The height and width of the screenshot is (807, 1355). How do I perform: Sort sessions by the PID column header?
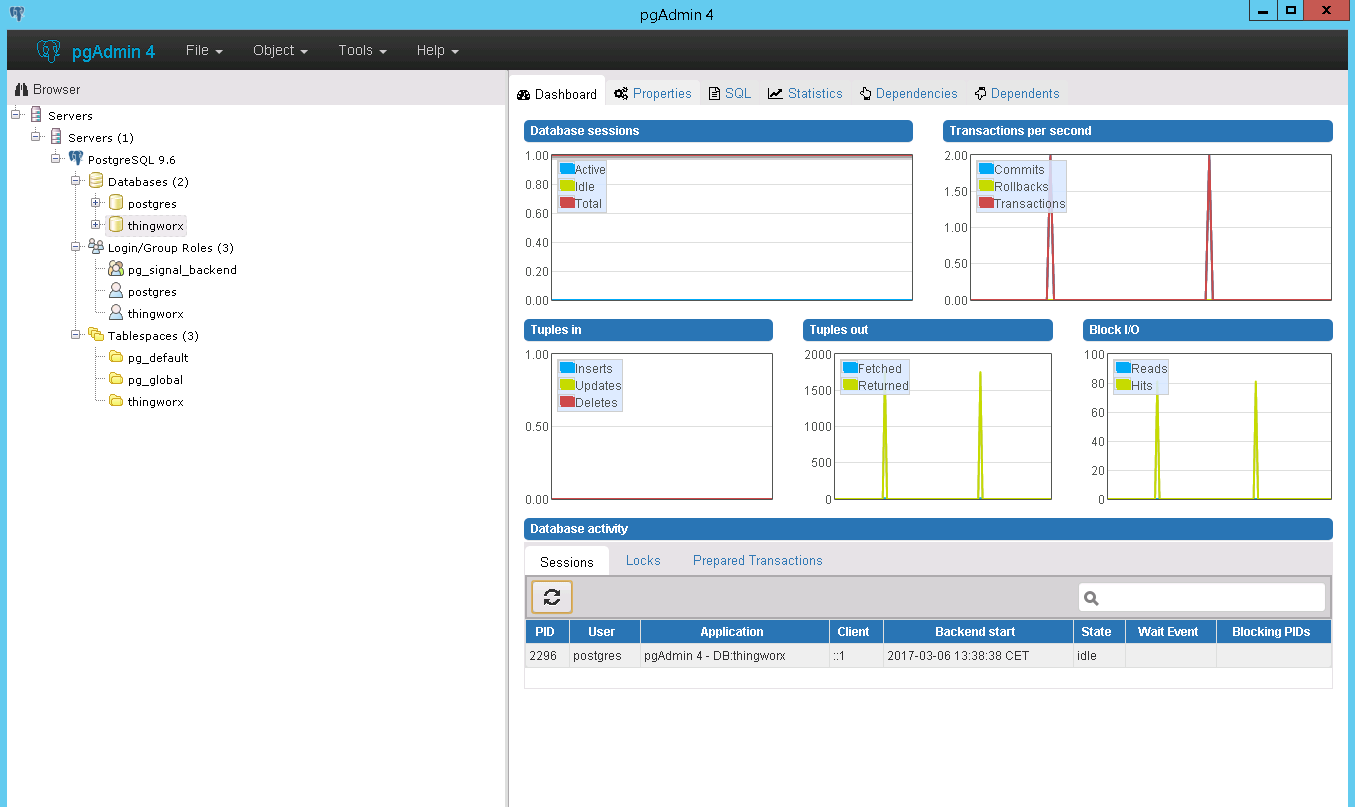pos(546,632)
